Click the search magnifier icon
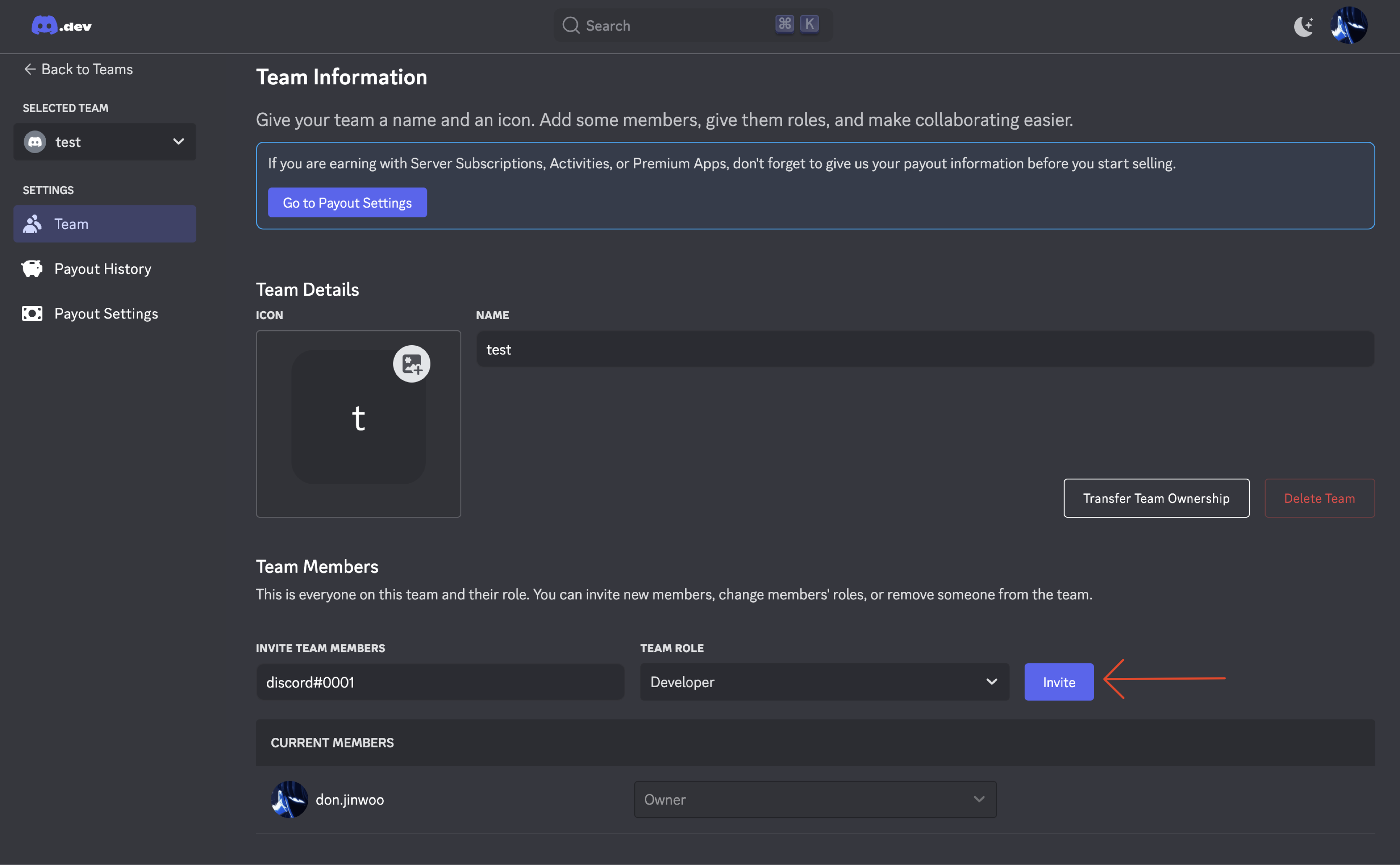The width and height of the screenshot is (1400, 865). (x=571, y=25)
